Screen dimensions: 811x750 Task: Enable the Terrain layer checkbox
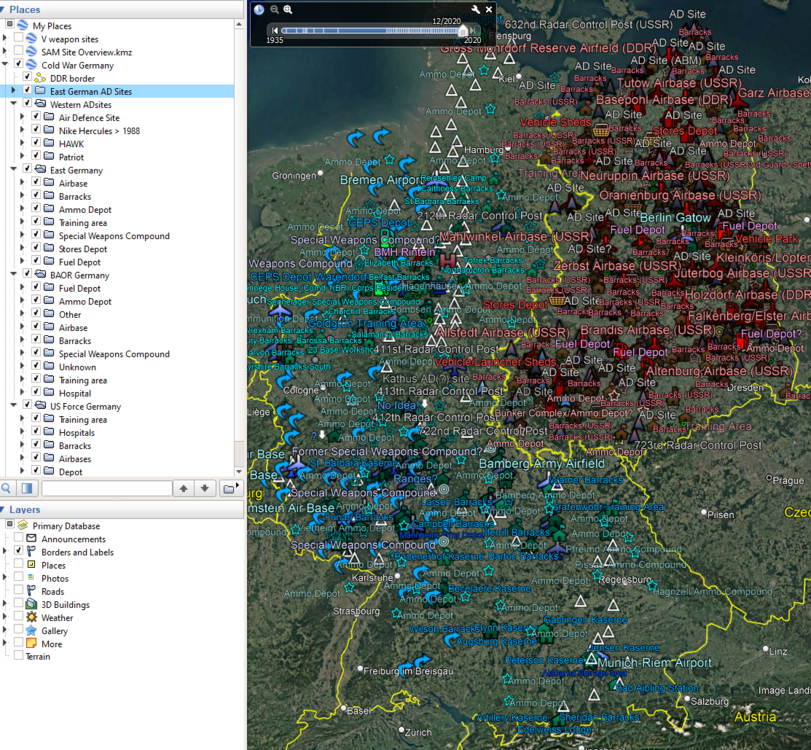coord(18,656)
